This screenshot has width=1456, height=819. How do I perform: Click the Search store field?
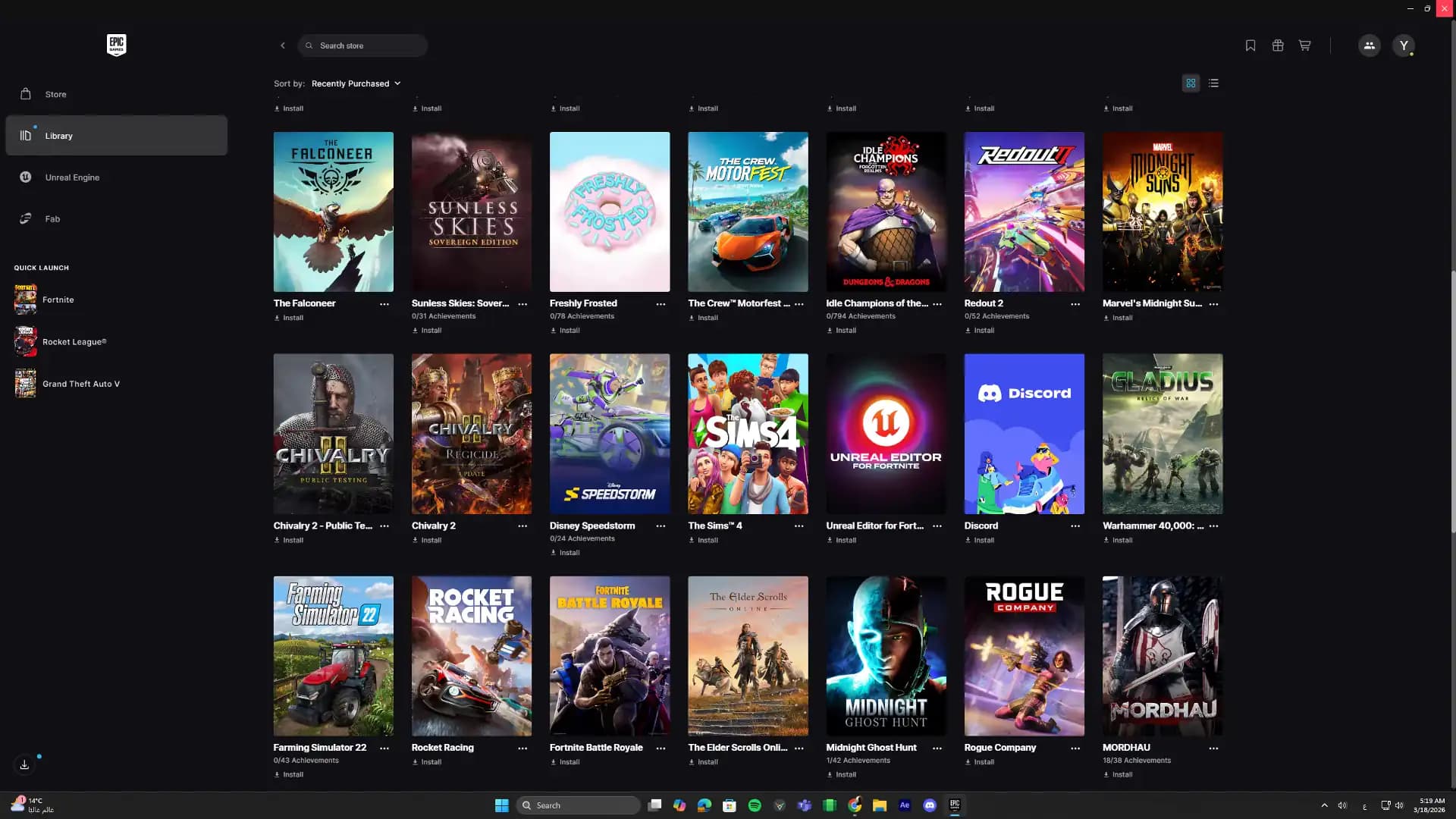(x=362, y=45)
